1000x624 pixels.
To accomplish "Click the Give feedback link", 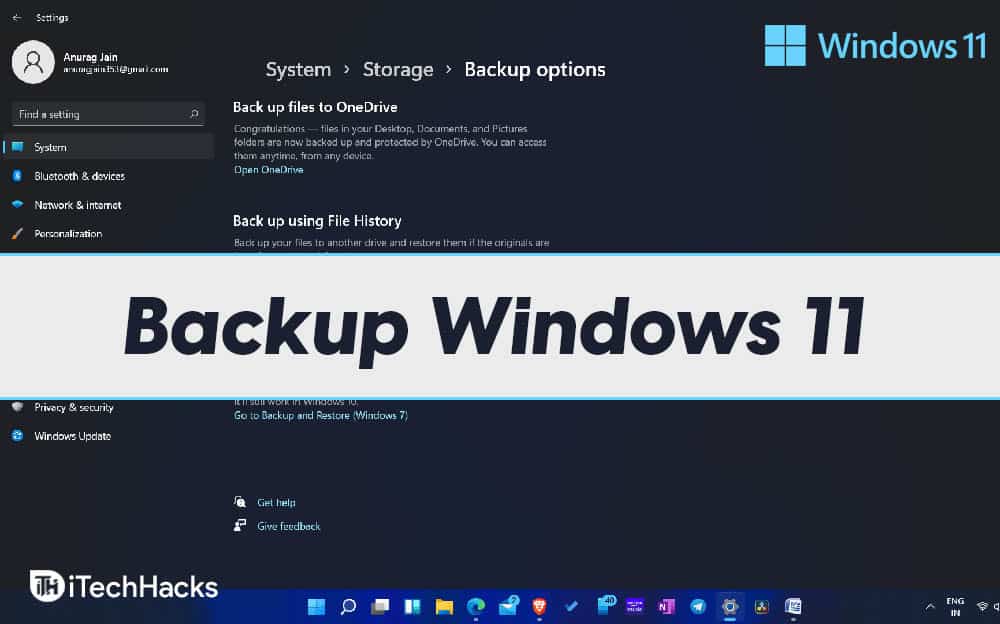I will coord(288,526).
